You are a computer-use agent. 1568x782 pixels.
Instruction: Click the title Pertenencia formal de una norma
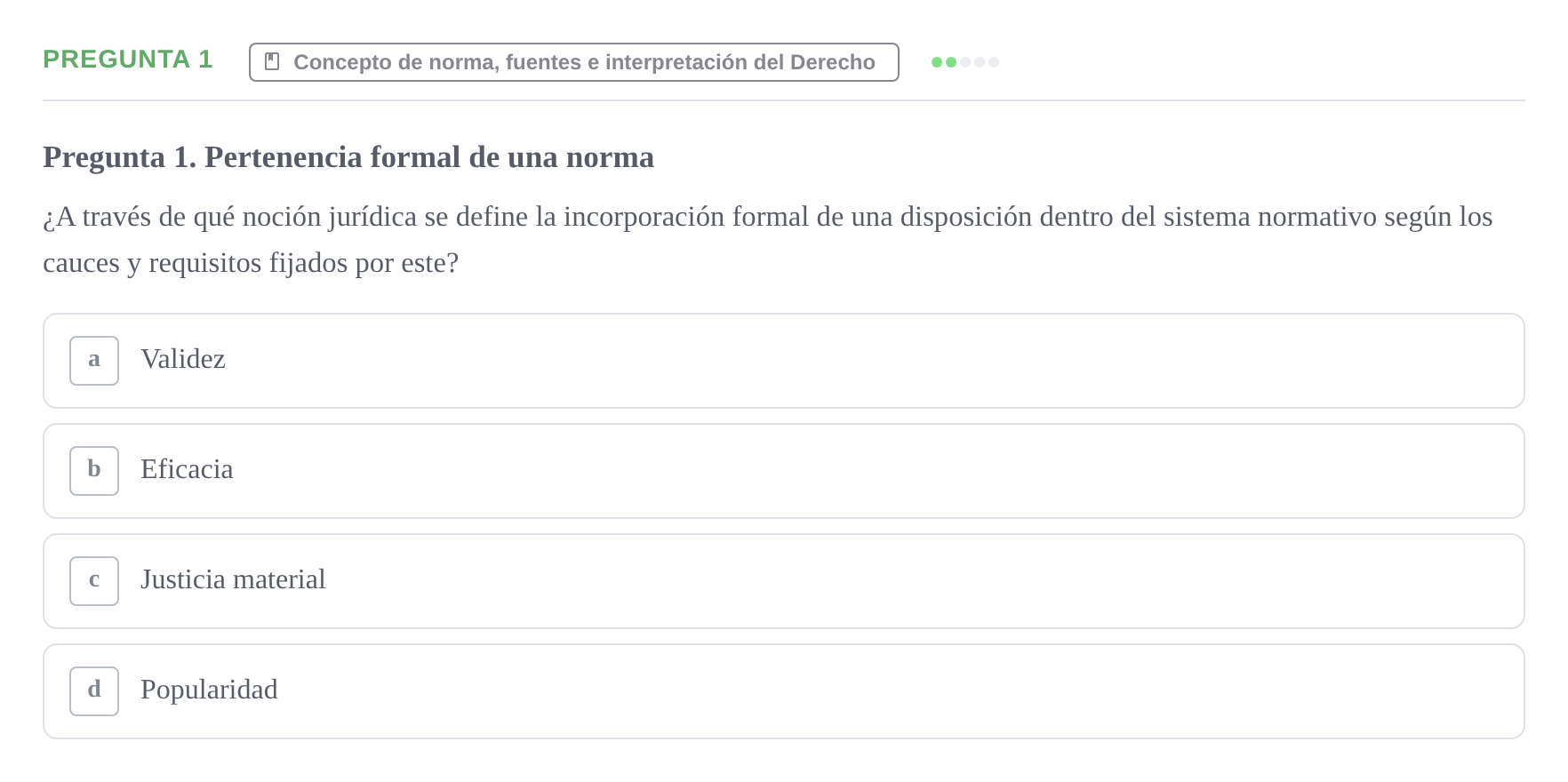pyautogui.click(x=348, y=157)
